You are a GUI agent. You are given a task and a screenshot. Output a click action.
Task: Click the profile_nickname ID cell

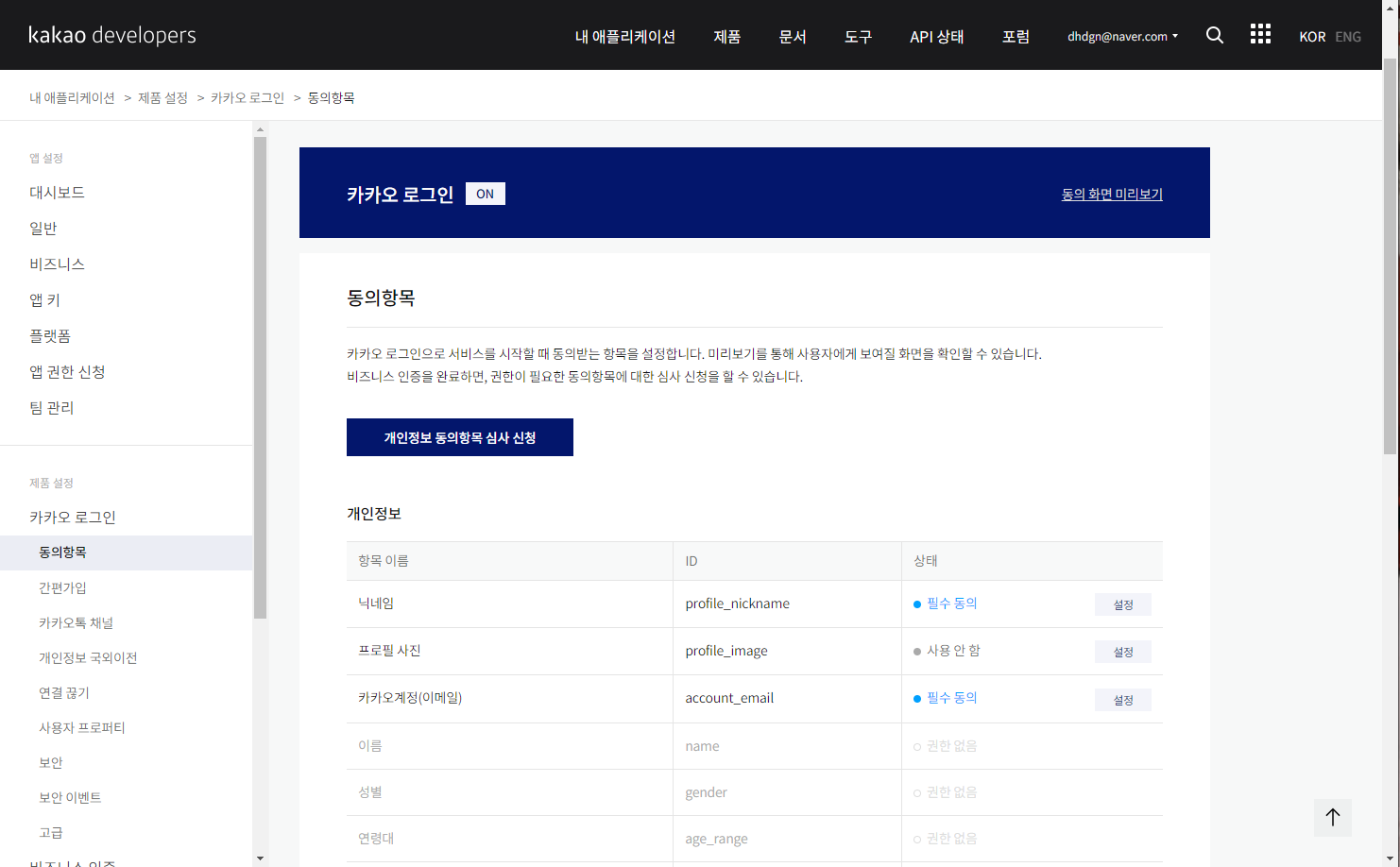[x=787, y=604]
